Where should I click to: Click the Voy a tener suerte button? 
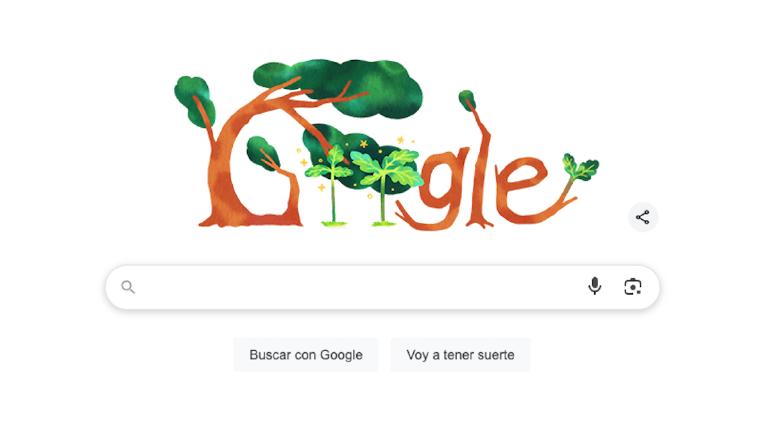pyautogui.click(x=460, y=355)
